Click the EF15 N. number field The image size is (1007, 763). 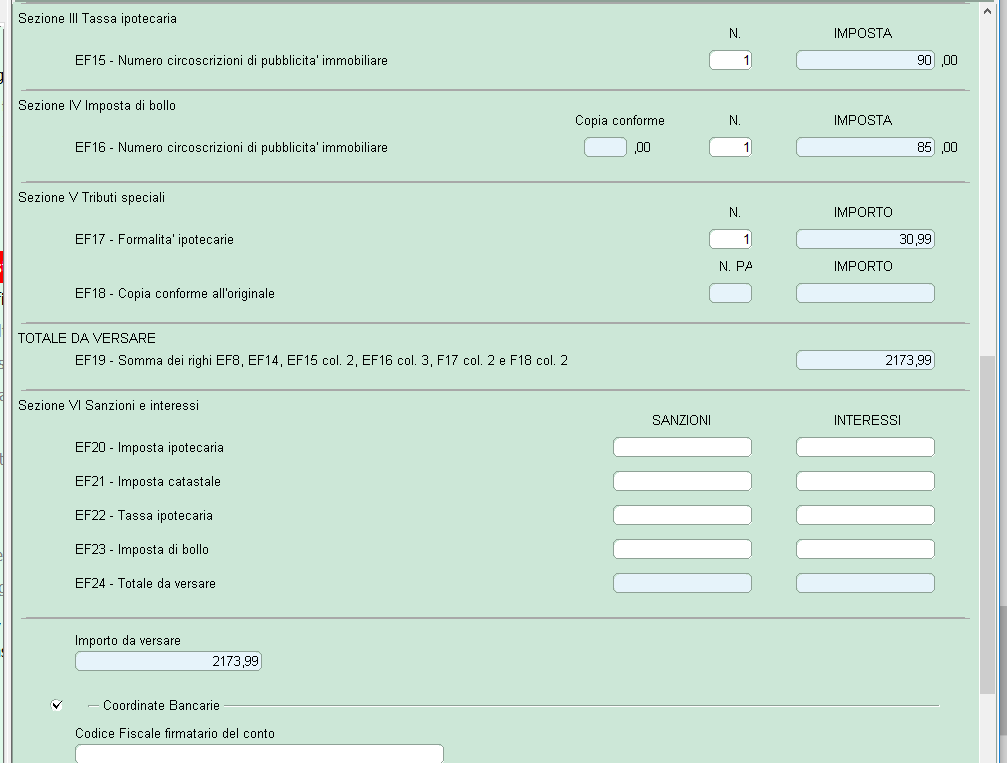point(730,60)
